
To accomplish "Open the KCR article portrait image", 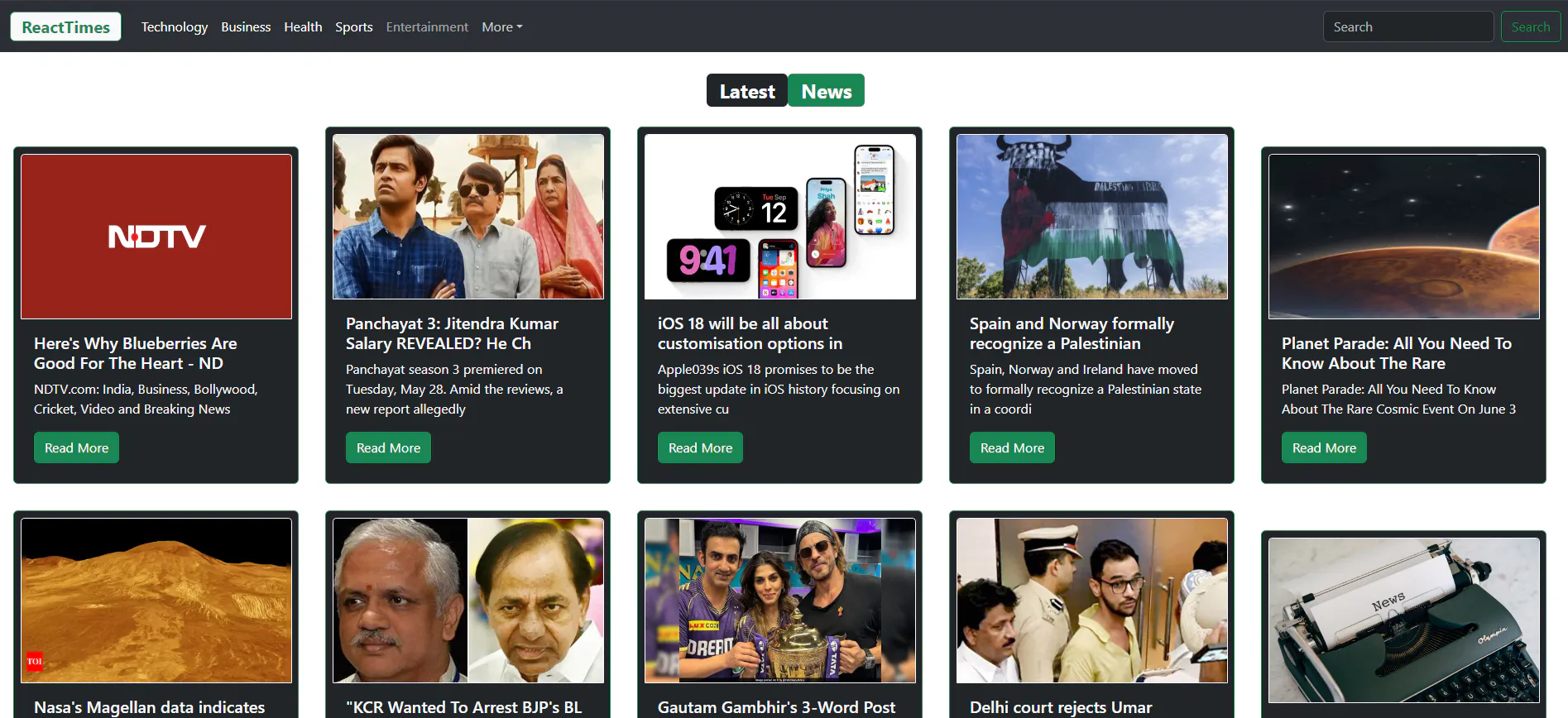I will 468,601.
